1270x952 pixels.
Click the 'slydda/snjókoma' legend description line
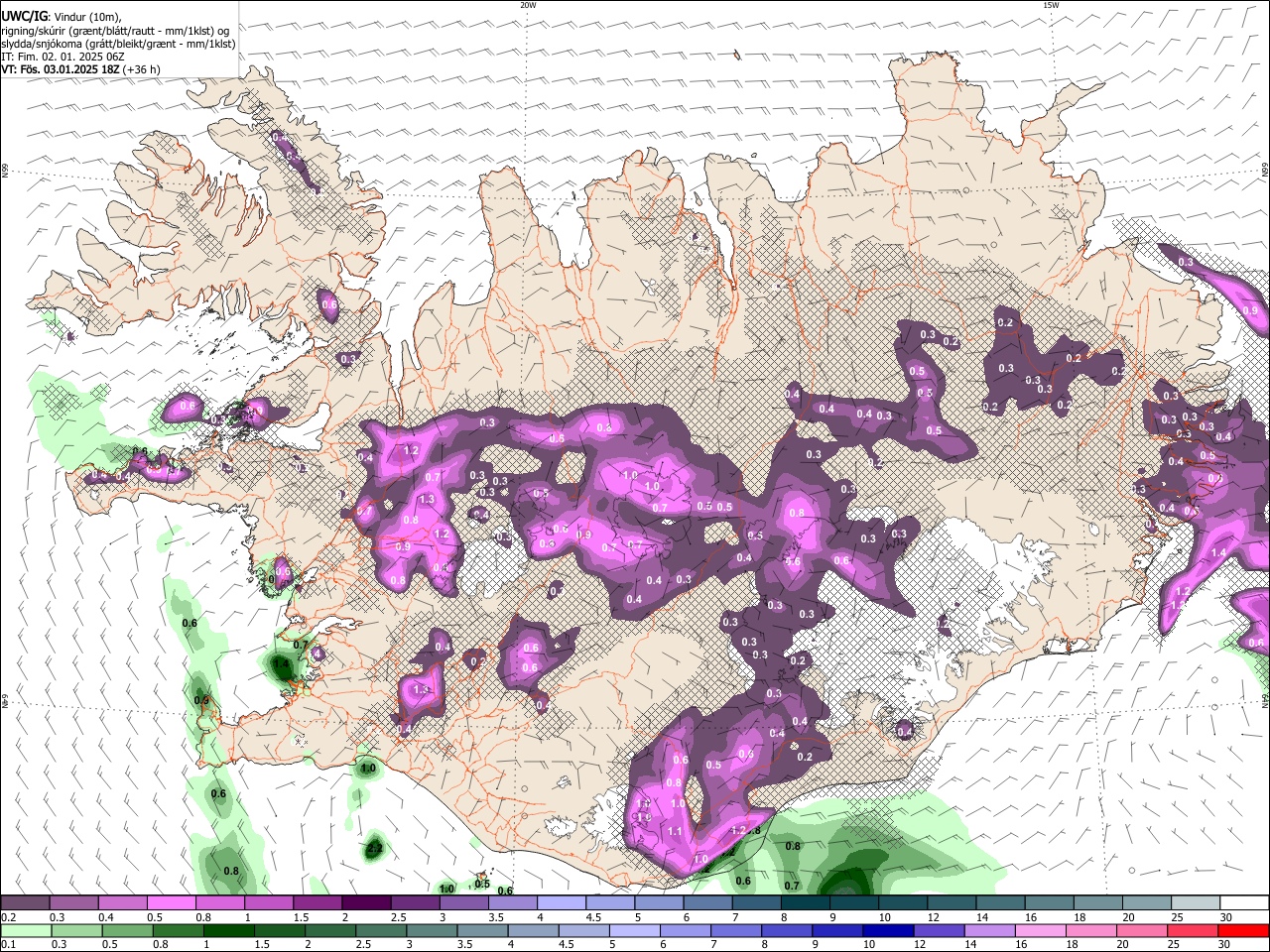pyautogui.click(x=118, y=44)
